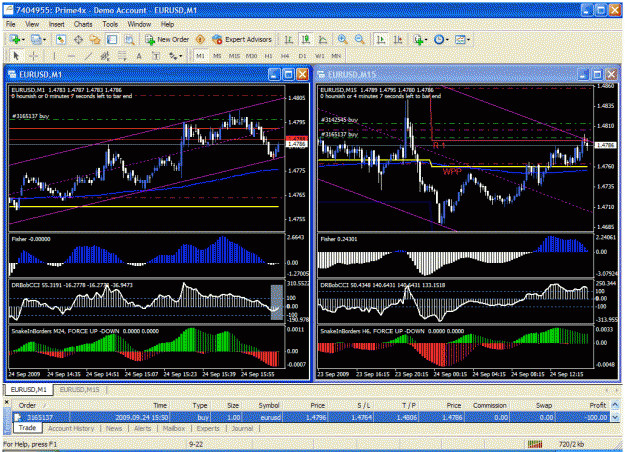This screenshot has height=452, width=625.
Task: Select the Fibonacci Retracement tool
Action: click(122, 56)
